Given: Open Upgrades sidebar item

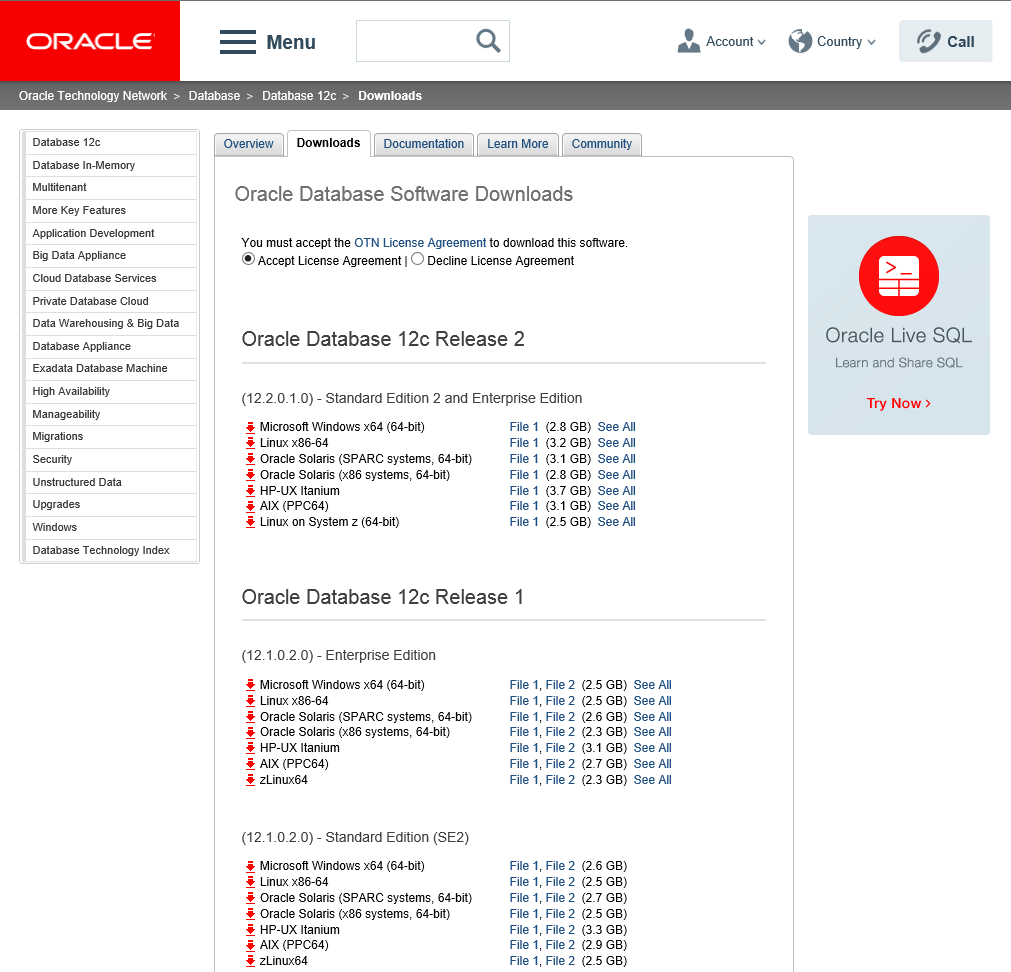Looking at the screenshot, I should tap(110, 505).
